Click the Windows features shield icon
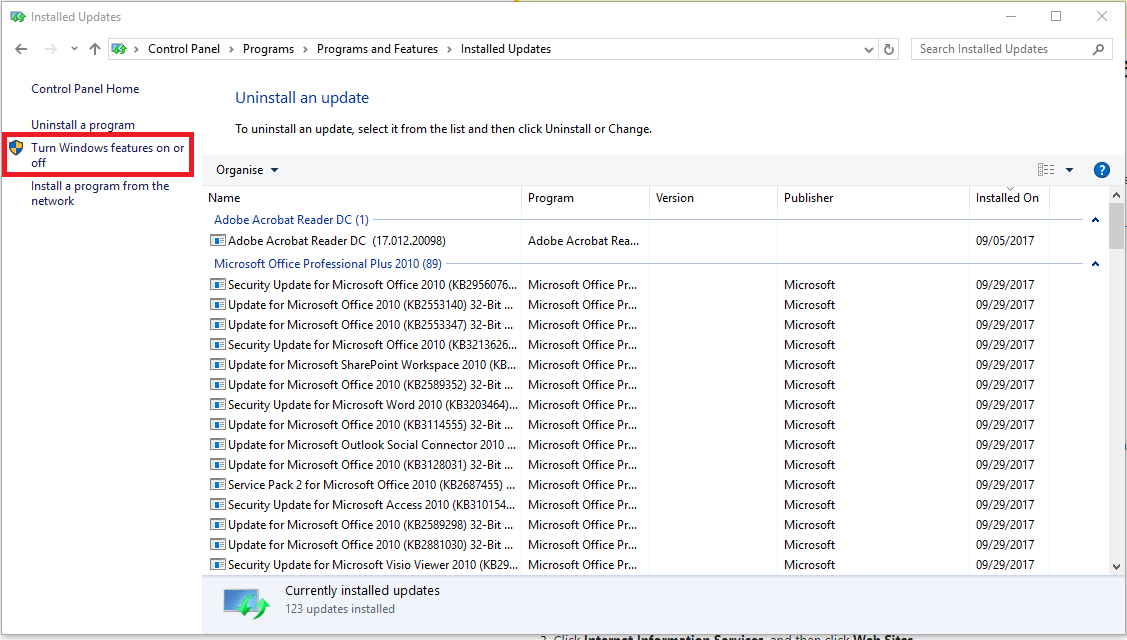1127x640 pixels. click(16, 148)
